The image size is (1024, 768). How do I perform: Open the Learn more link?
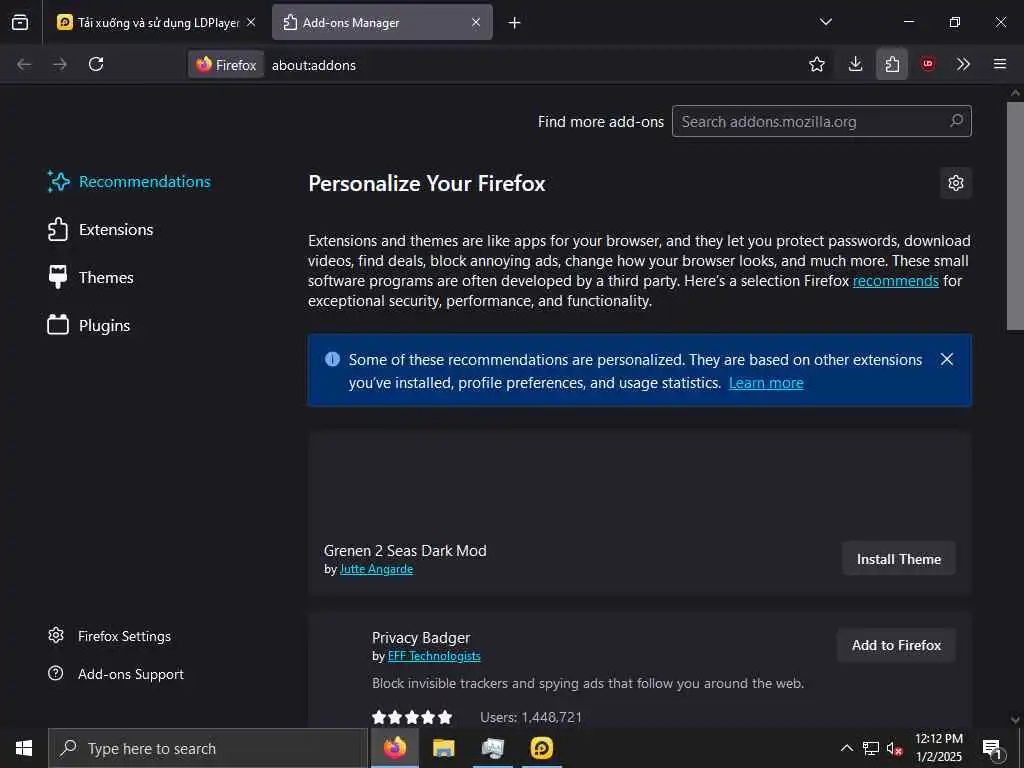click(766, 383)
